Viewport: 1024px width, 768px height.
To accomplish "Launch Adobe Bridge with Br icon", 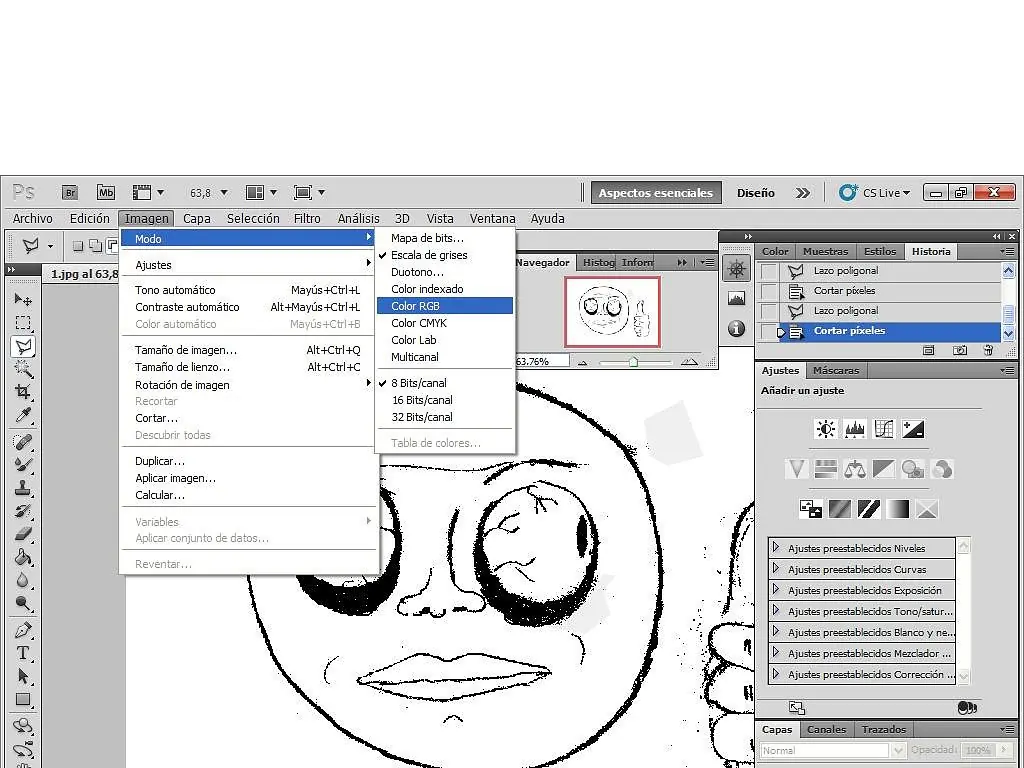I will click(x=70, y=193).
